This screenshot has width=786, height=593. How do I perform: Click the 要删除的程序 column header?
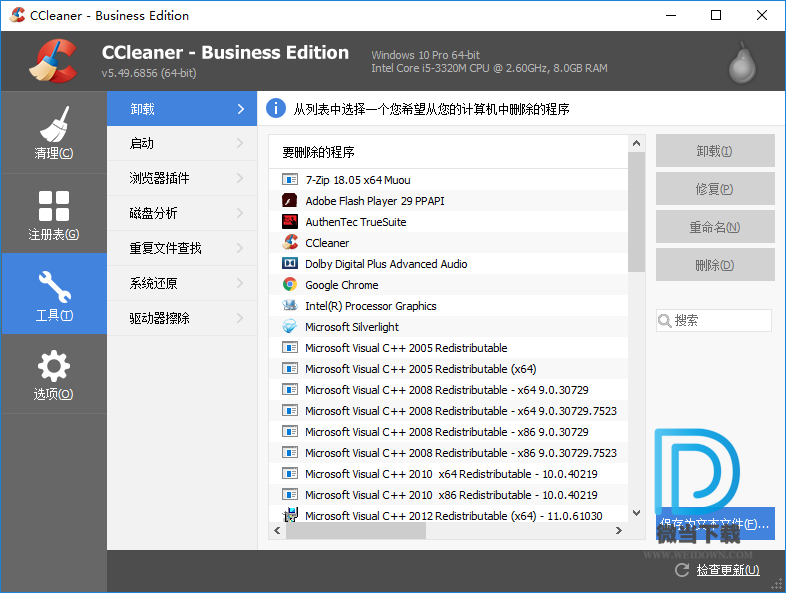coord(448,152)
